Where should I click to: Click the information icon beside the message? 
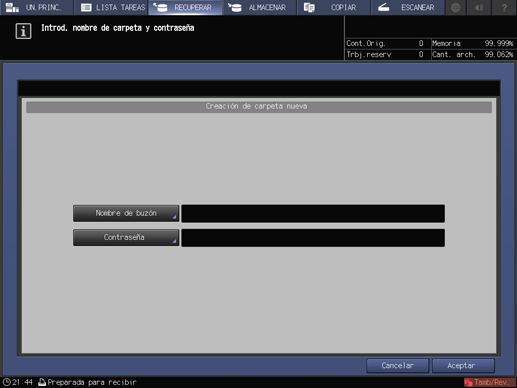(23, 31)
